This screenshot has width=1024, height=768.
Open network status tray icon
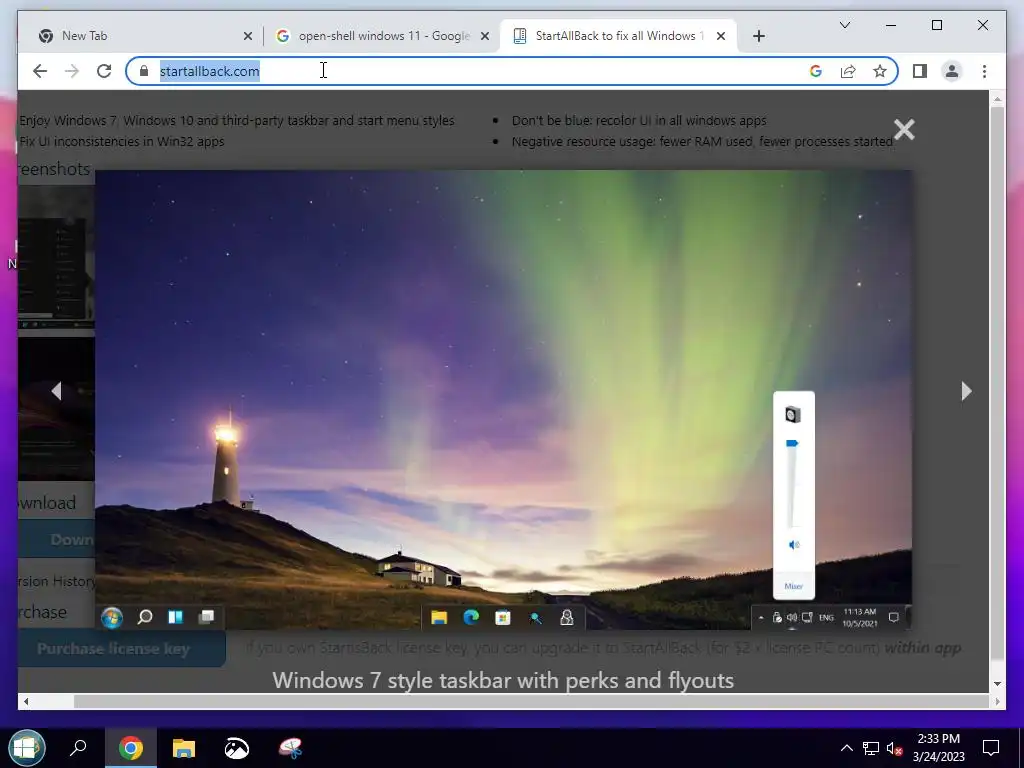871,748
